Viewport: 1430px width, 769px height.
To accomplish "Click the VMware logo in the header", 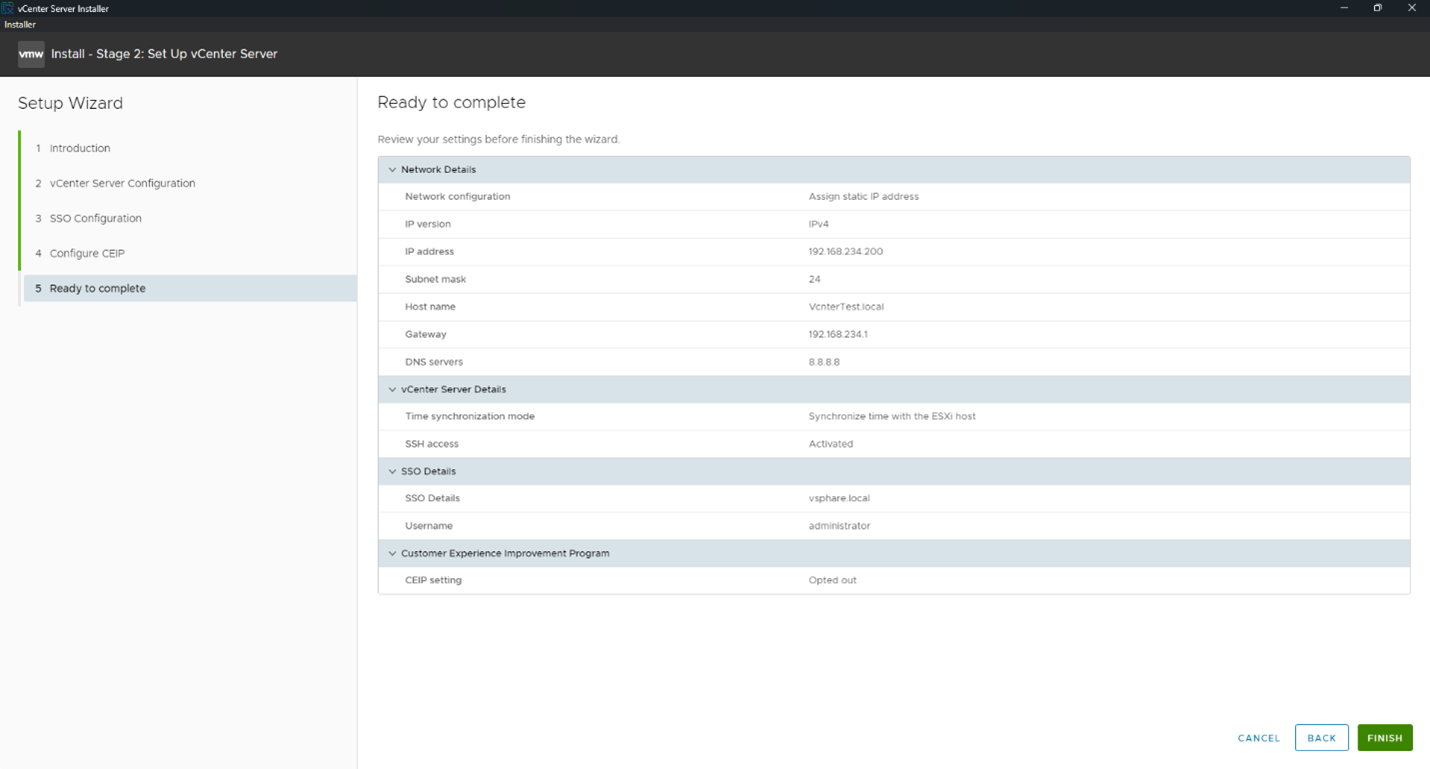I will click(30, 54).
